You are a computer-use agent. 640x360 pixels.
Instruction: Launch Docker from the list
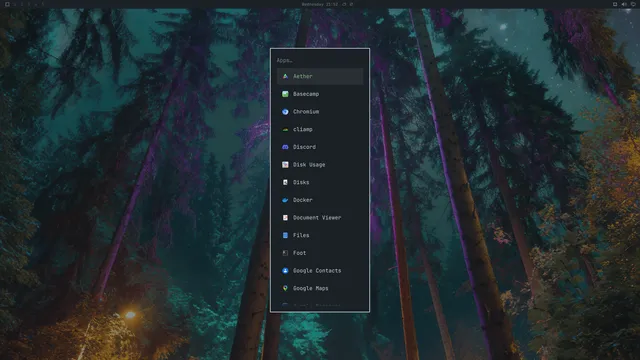[x=320, y=200]
